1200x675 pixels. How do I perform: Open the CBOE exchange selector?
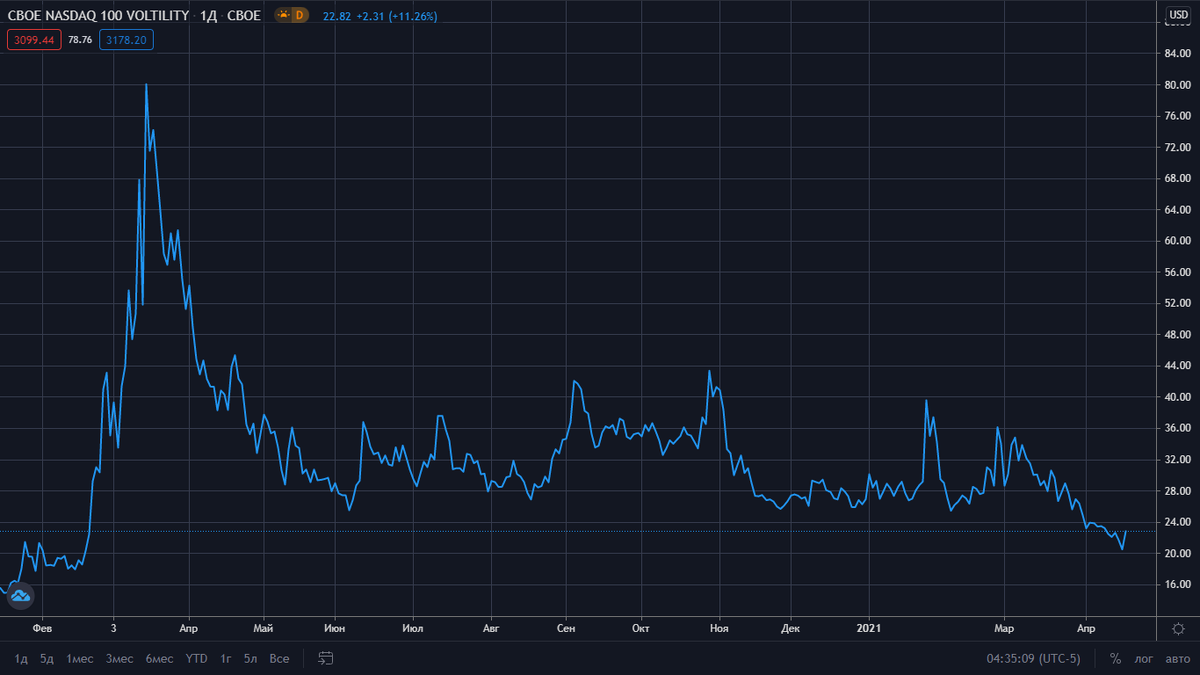click(244, 15)
